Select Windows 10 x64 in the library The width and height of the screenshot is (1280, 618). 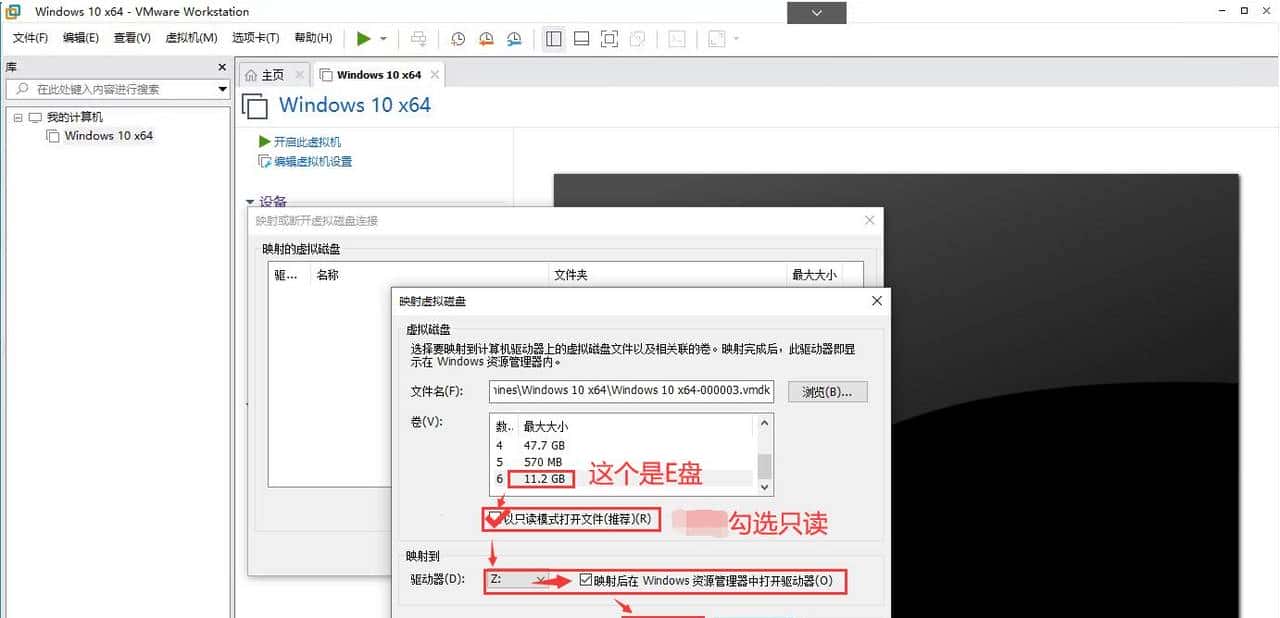[108, 135]
